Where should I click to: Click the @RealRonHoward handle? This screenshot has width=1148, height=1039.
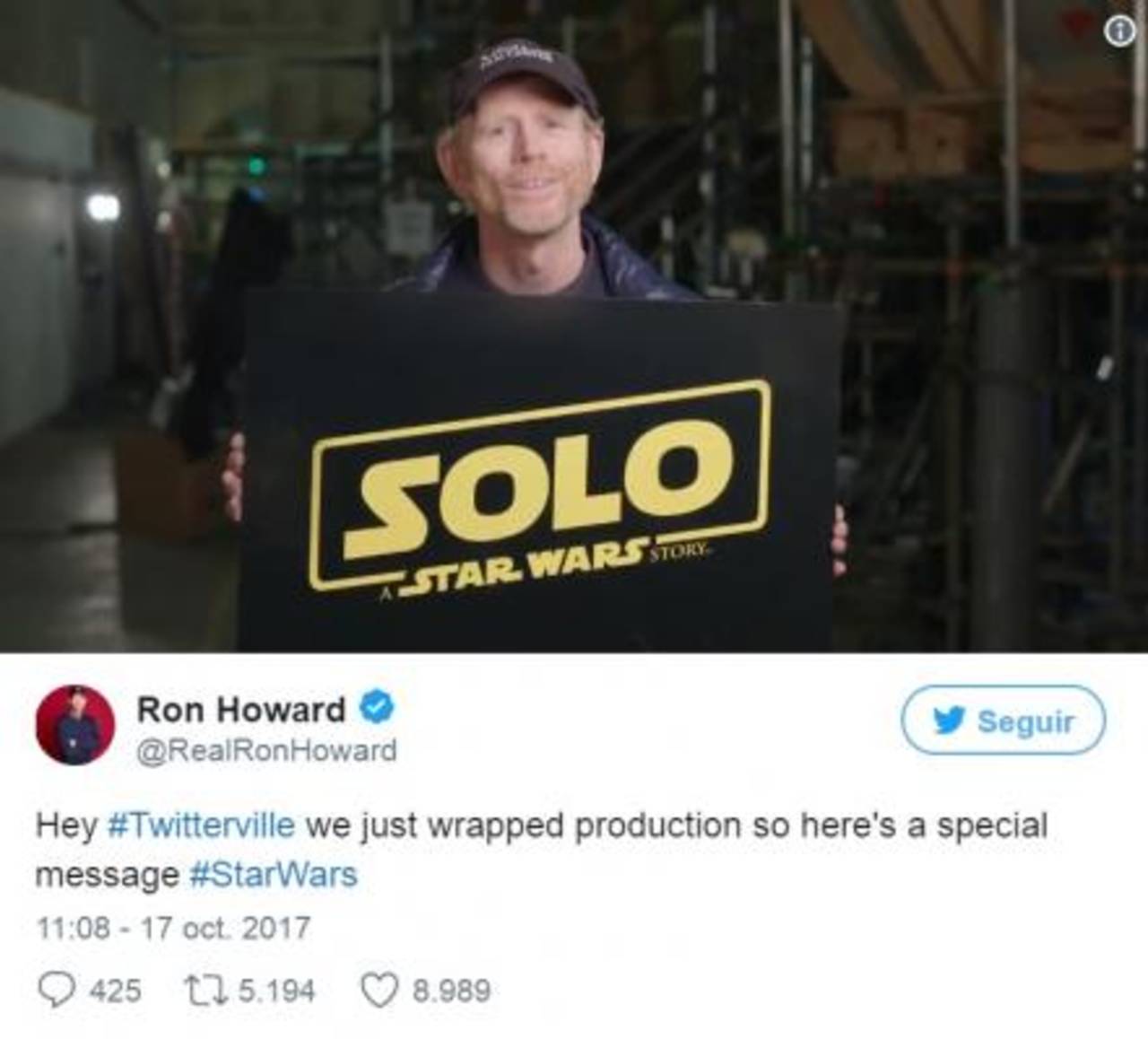pos(266,750)
